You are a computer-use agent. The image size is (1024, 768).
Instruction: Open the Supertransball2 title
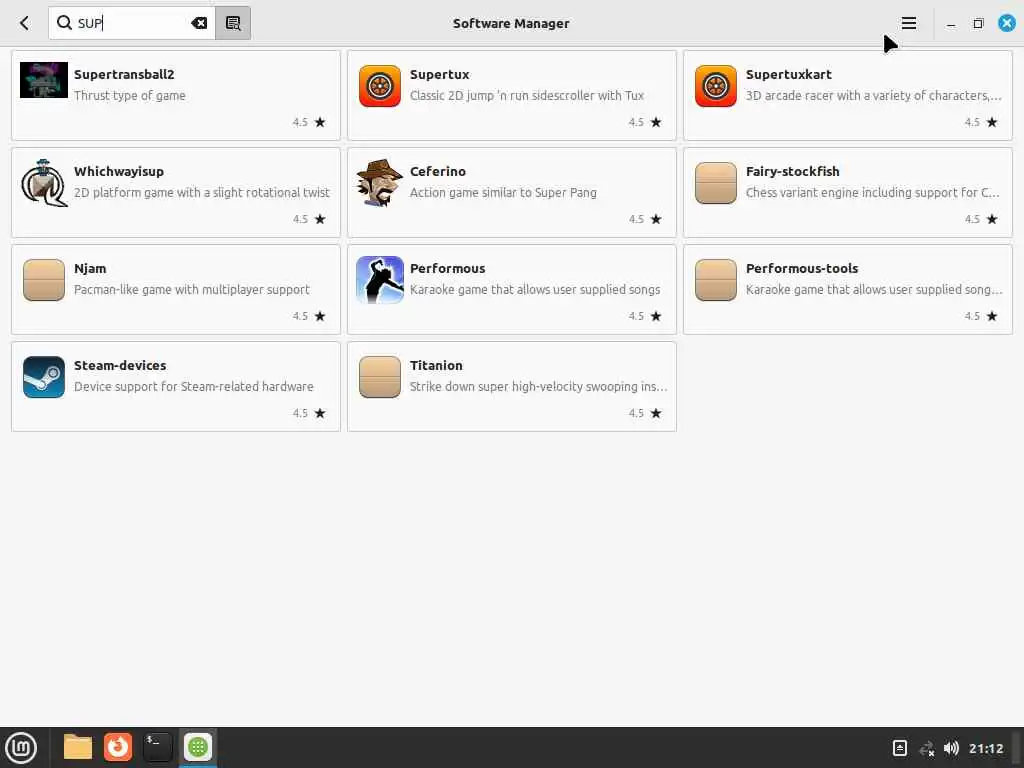pos(124,74)
